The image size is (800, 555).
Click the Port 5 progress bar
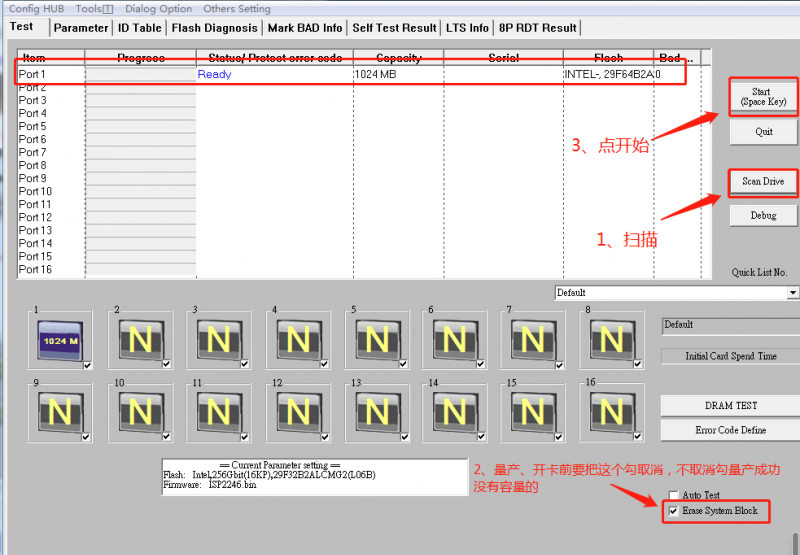141,127
